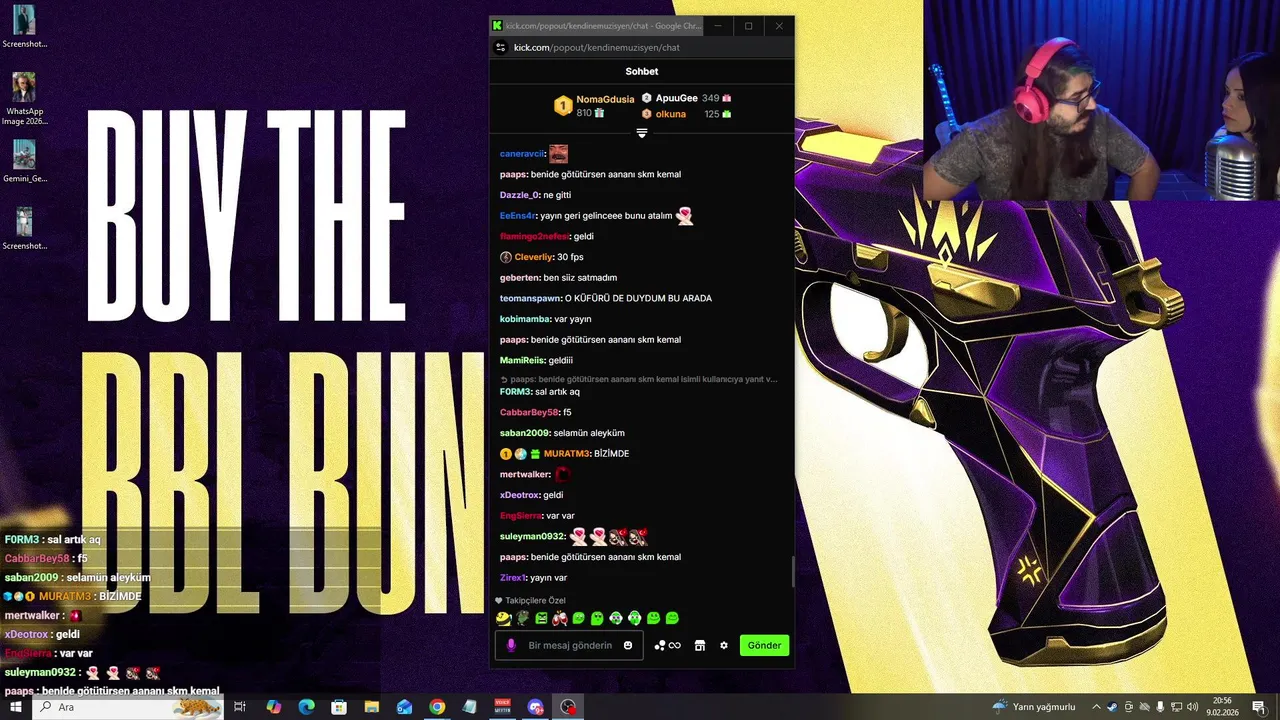Click the site info icon in address bar
The width and height of the screenshot is (1280, 720).
coord(501,47)
